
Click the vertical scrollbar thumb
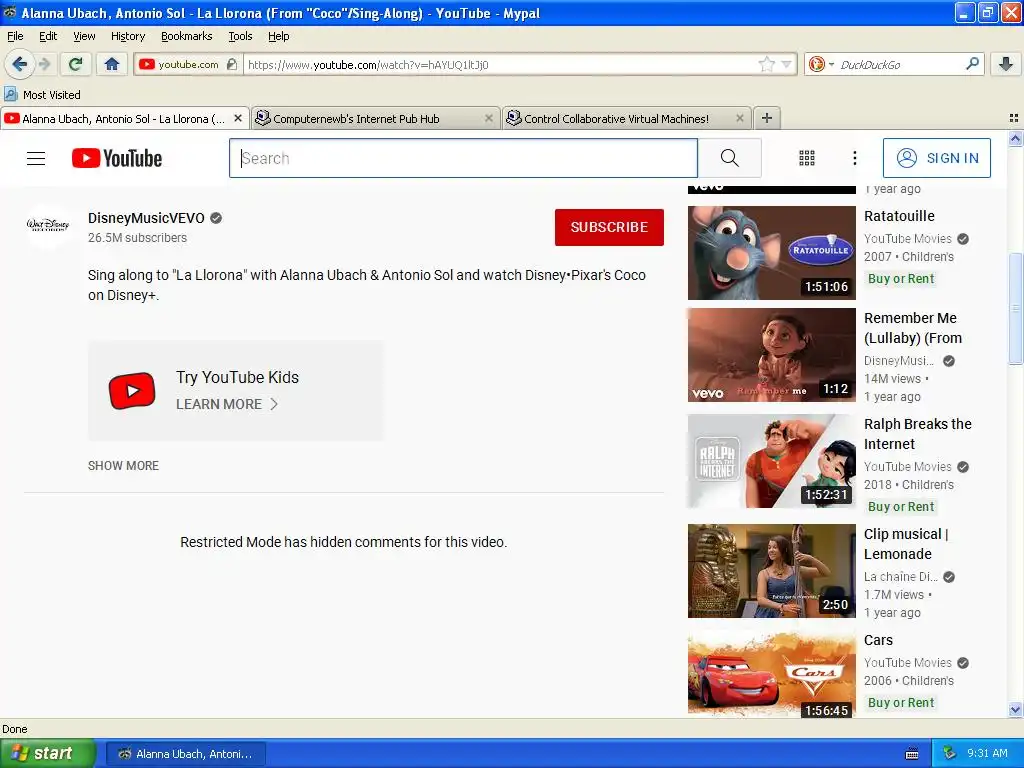click(x=1015, y=308)
